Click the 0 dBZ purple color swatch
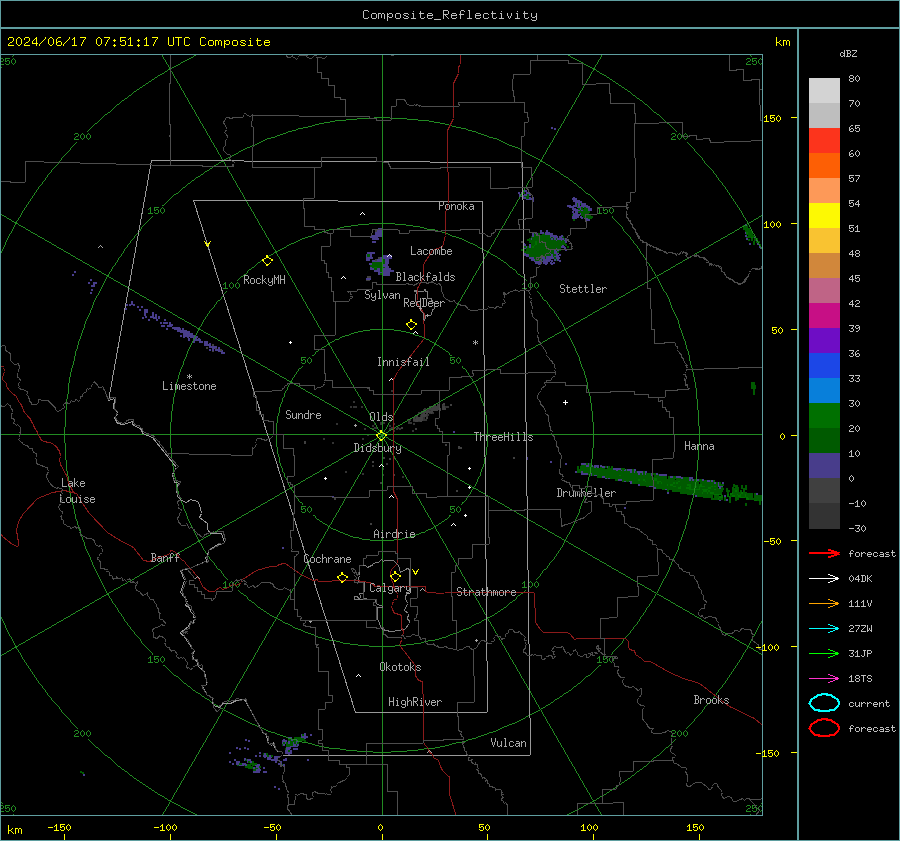 tap(824, 466)
